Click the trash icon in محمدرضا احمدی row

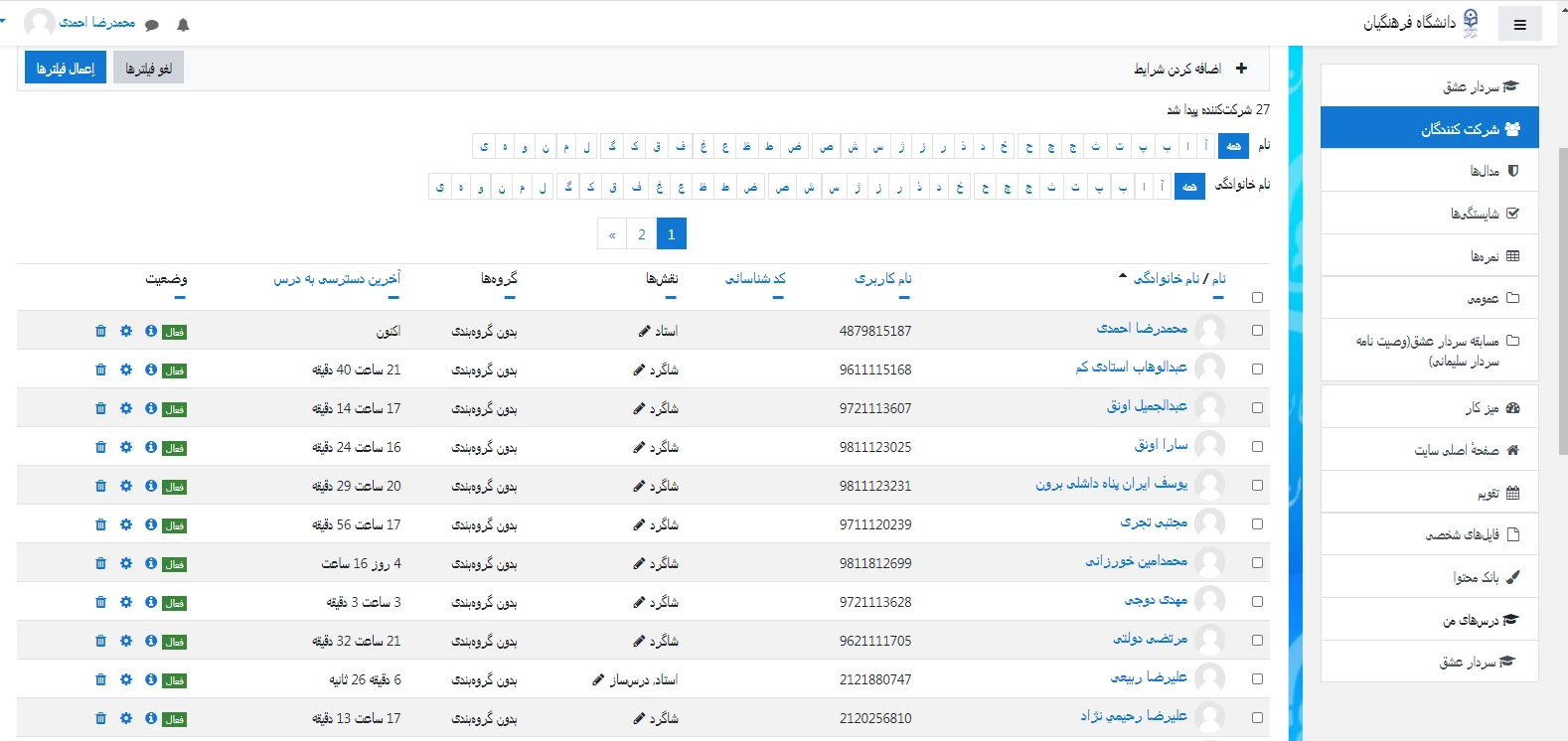(x=100, y=331)
